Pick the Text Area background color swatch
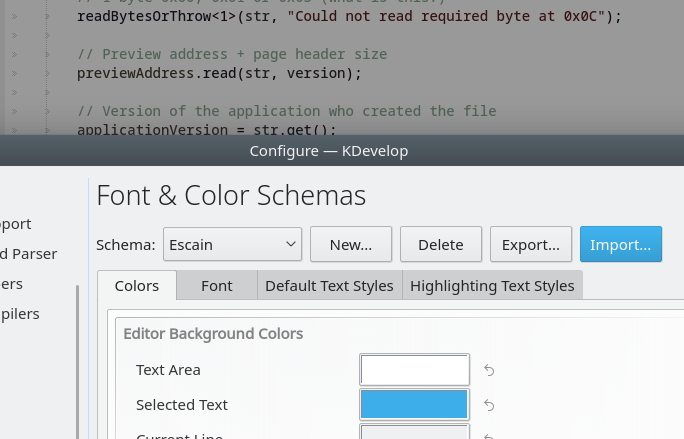This screenshot has height=439, width=684. tap(414, 370)
